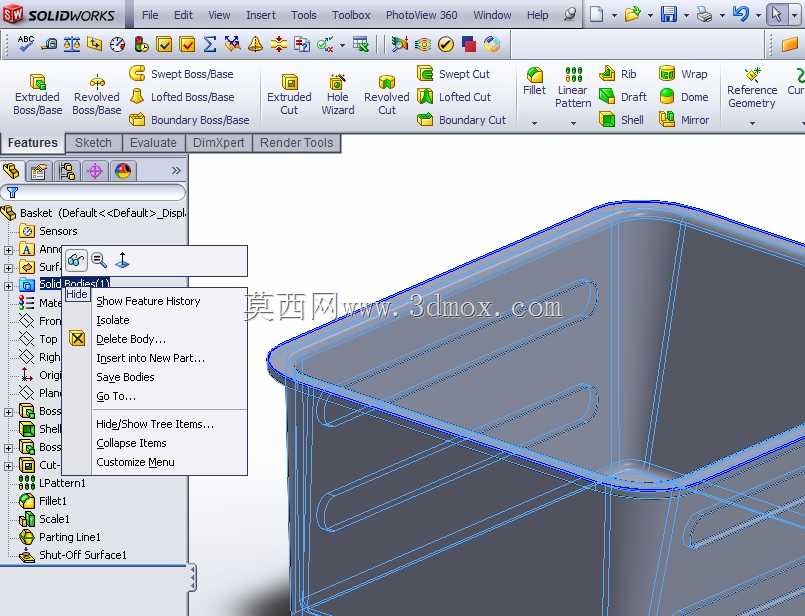Select the Revolved Boss/Base tool
This screenshot has width=805, height=616.
[x=97, y=94]
